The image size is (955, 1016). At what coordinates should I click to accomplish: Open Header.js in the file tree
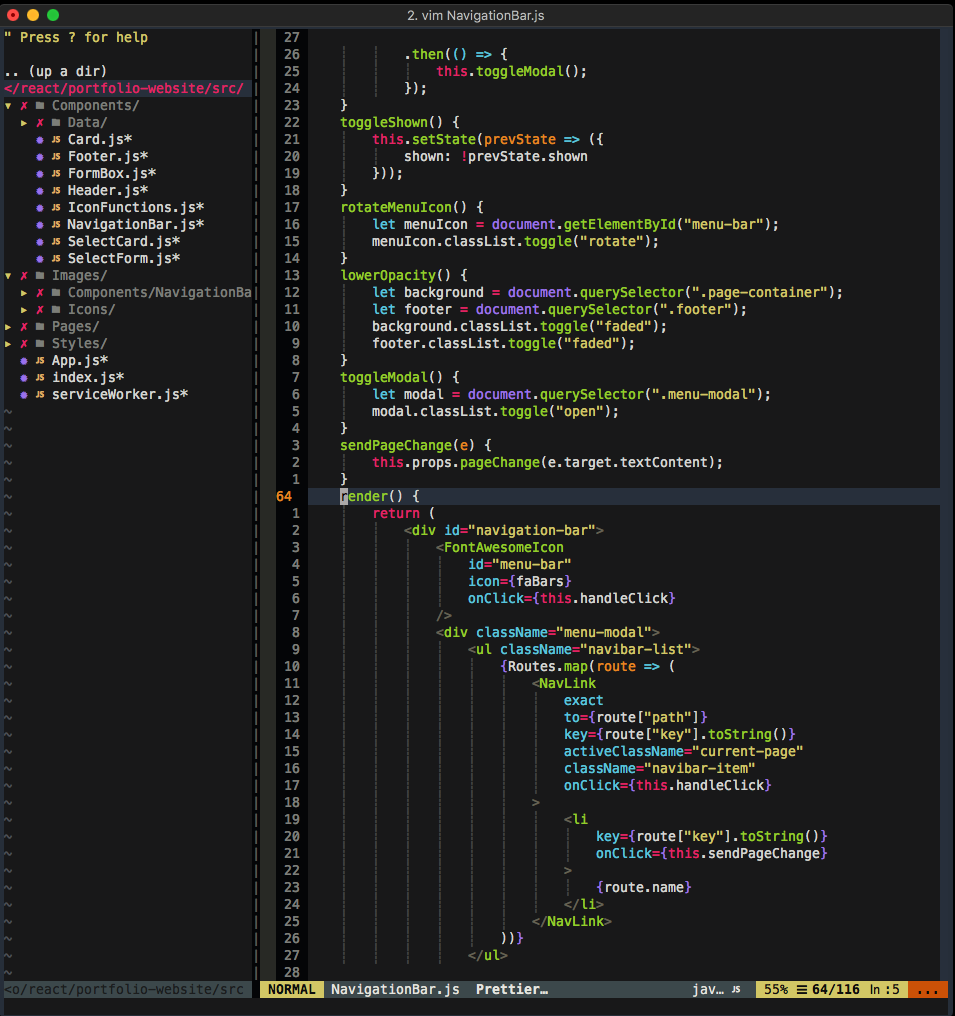[x=108, y=190]
